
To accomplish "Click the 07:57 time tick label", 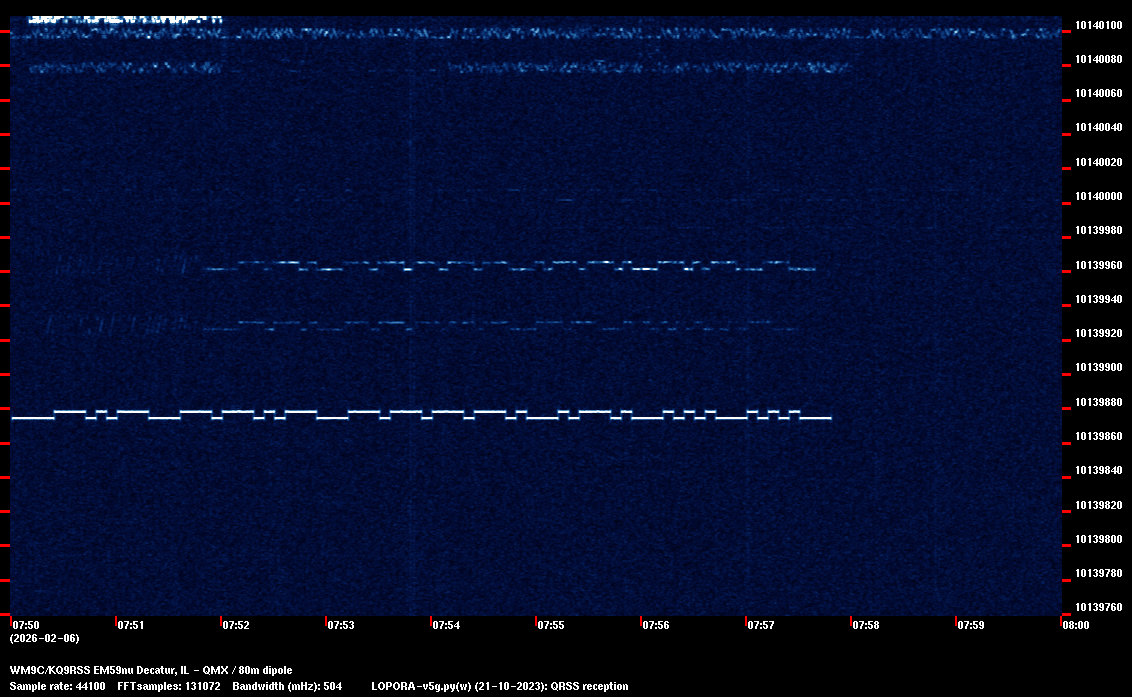I will click(760, 625).
